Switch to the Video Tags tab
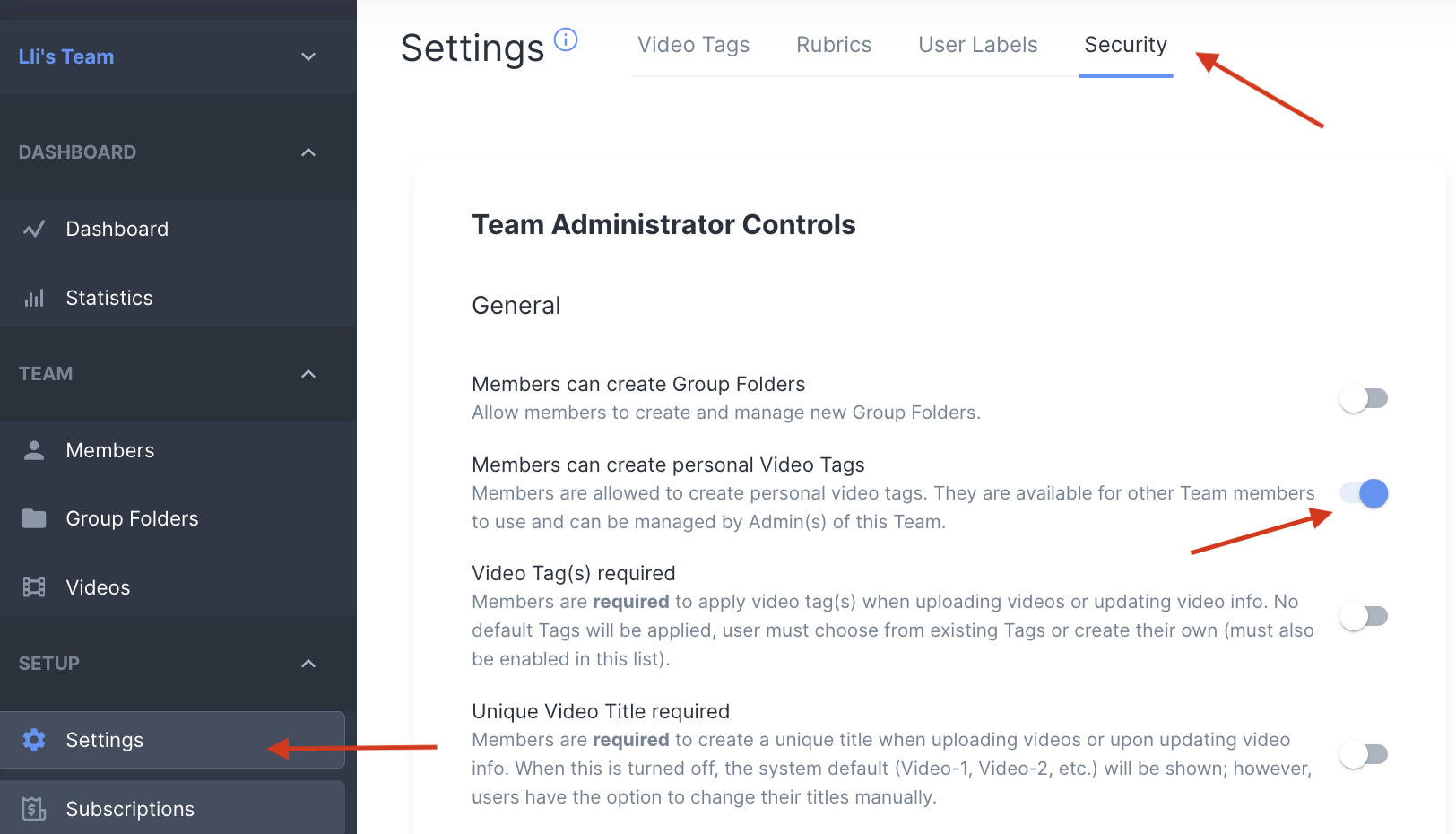 (693, 45)
